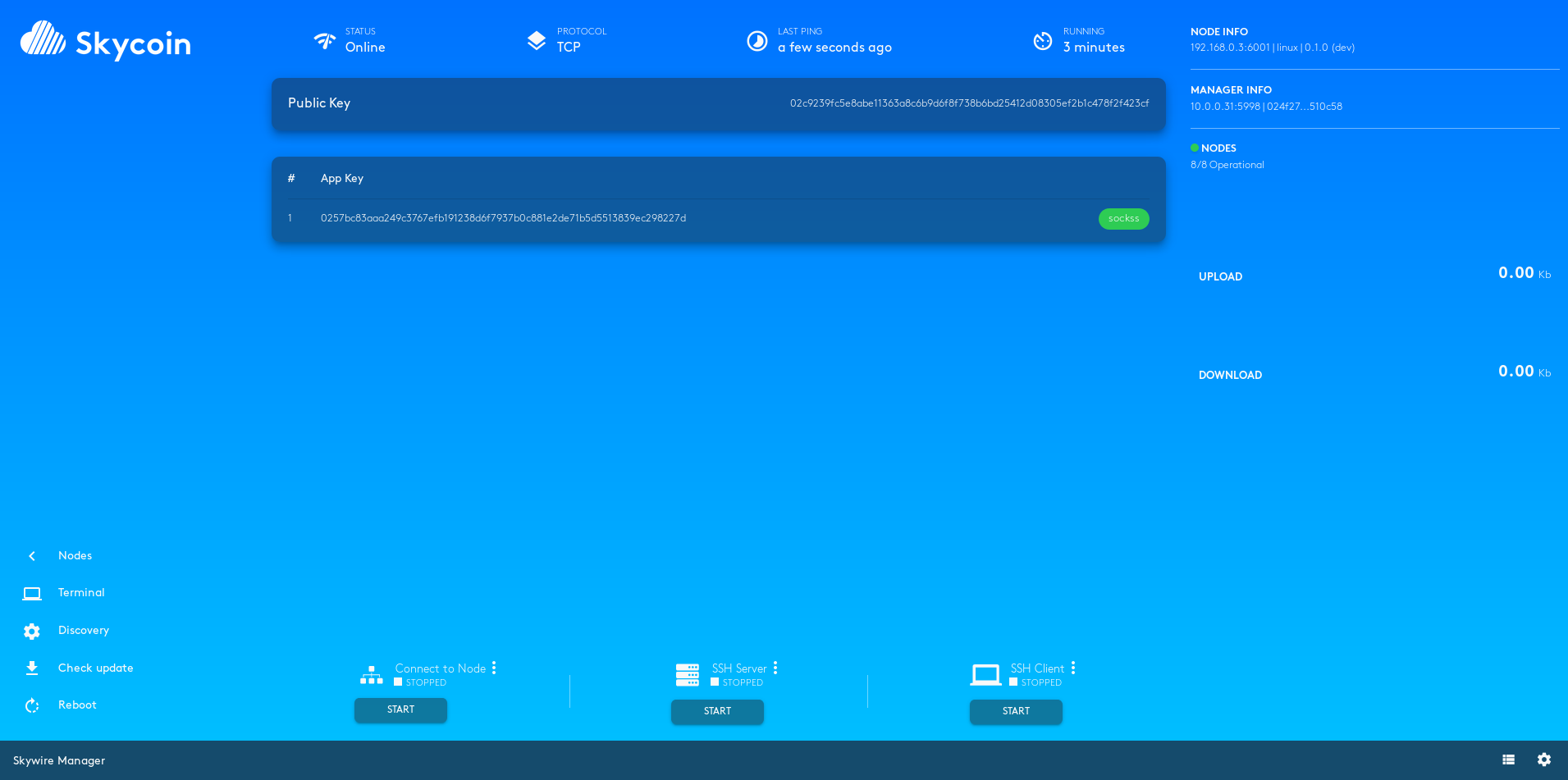Click the SSH Server rack icon
1568x780 pixels.
[688, 675]
